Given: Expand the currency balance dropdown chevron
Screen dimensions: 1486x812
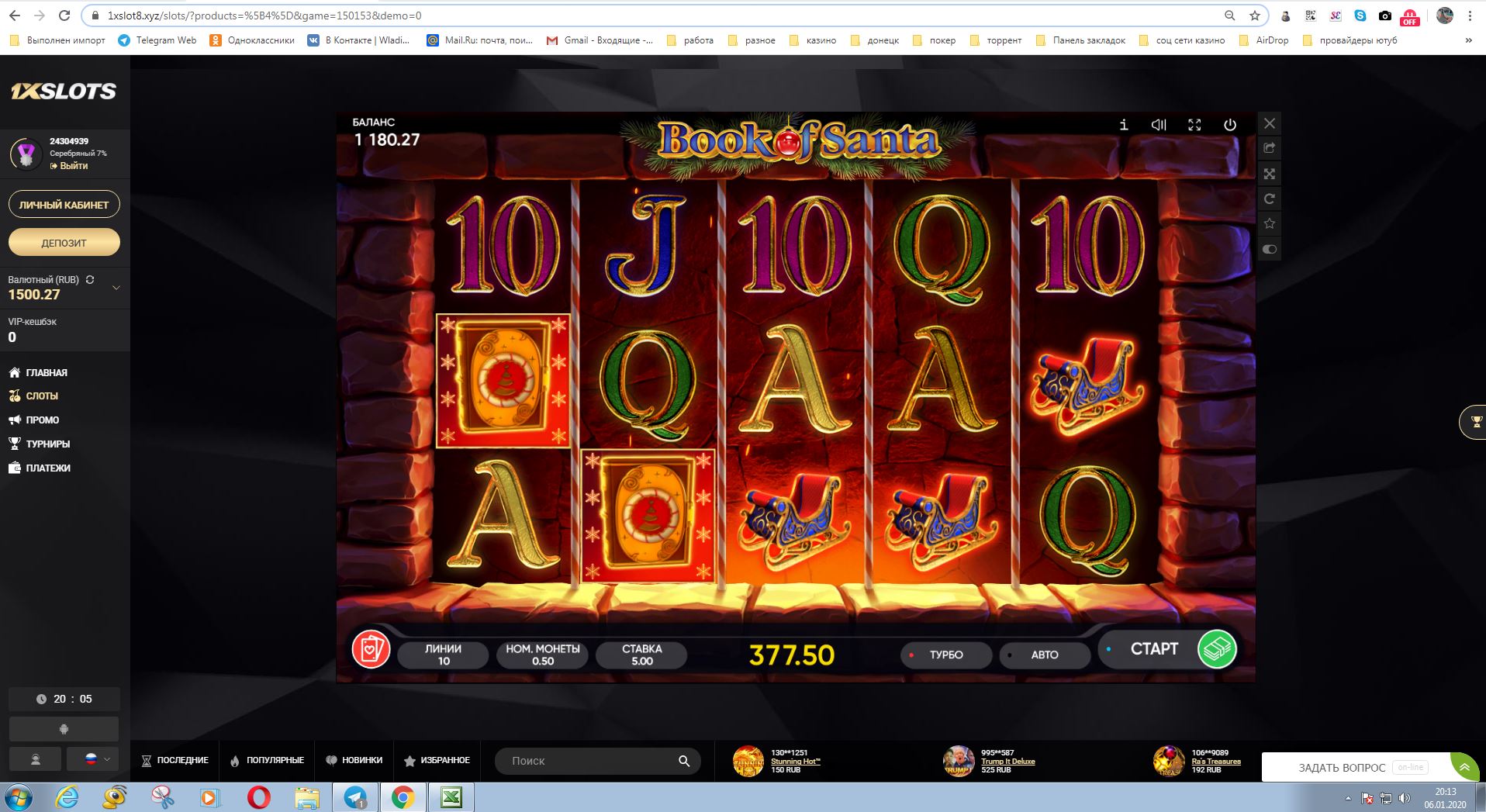Looking at the screenshot, I should [x=116, y=288].
